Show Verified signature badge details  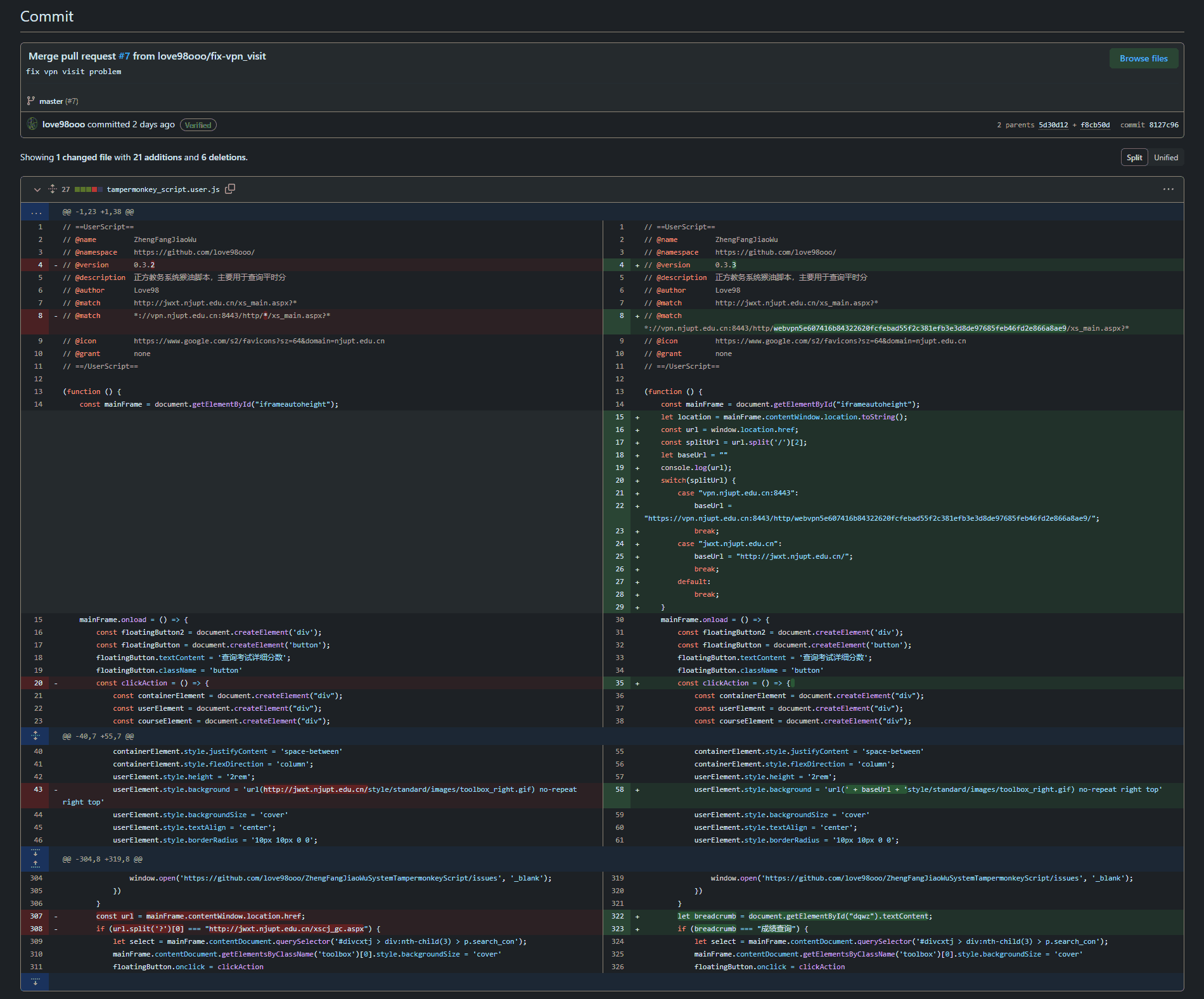click(198, 125)
